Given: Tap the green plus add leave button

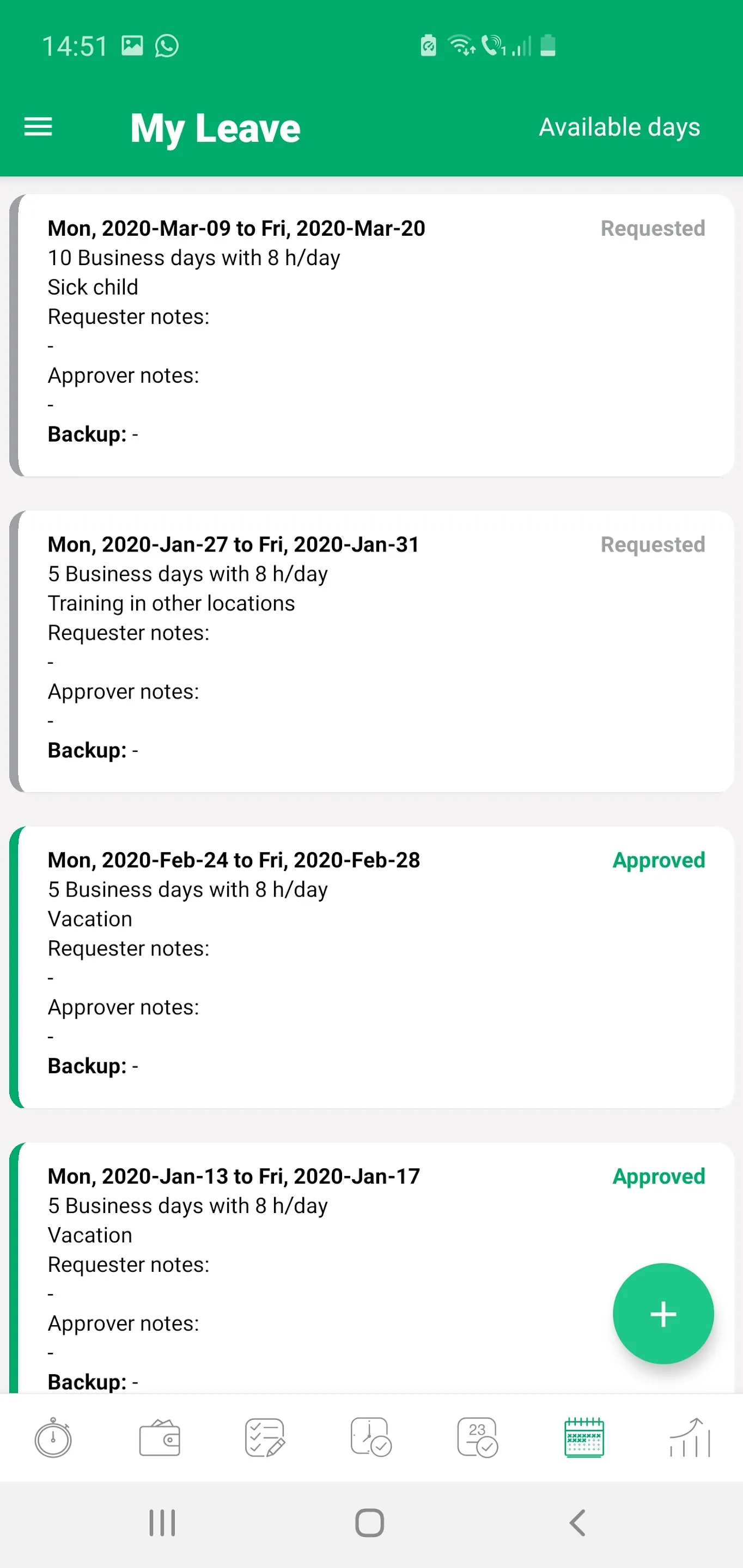Looking at the screenshot, I should click(x=663, y=1314).
